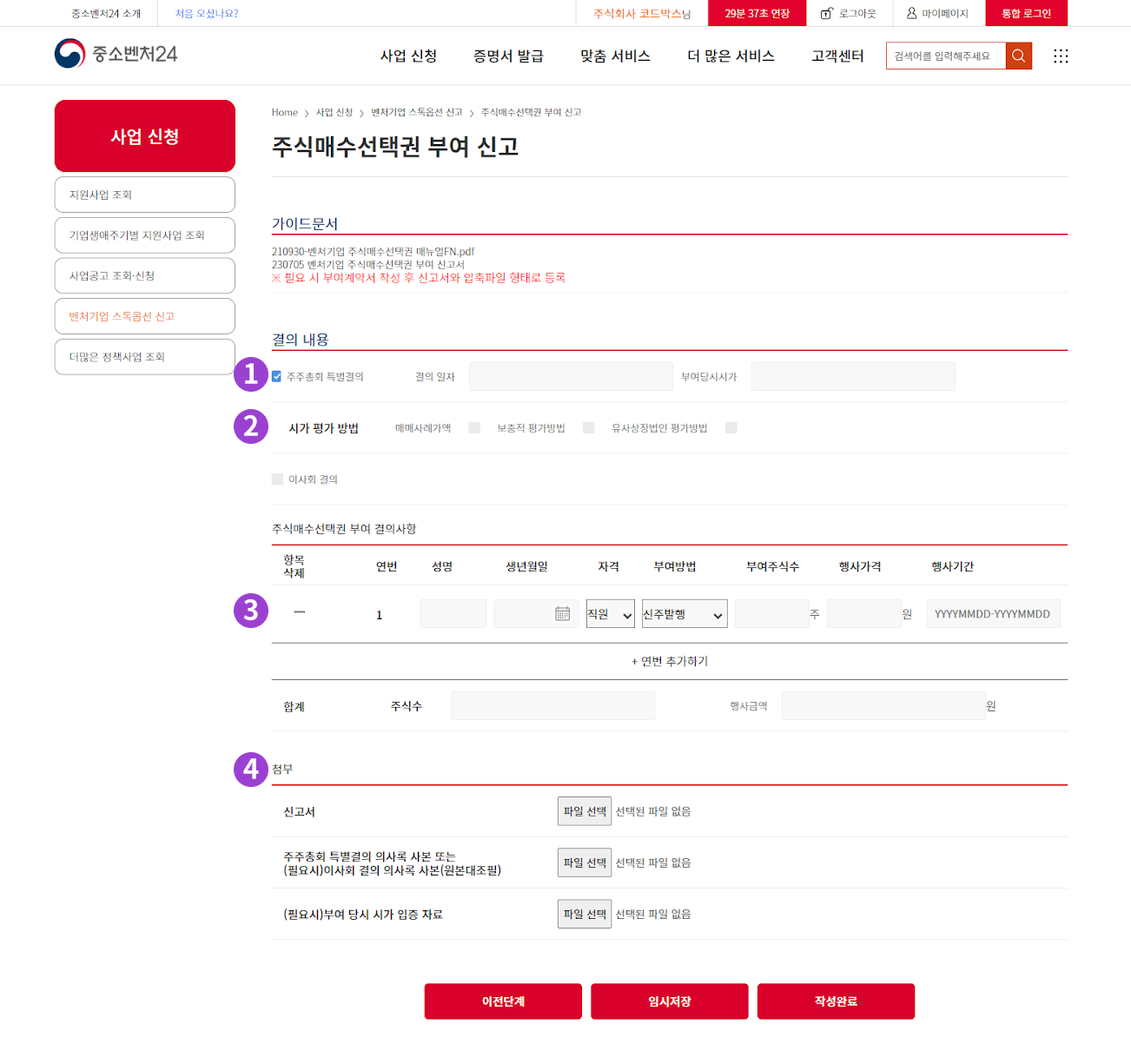This screenshot has width=1131, height=1064.
Task: Click the 벤처기업 스톡옵션 신고 breadcrumb
Action: tap(417, 112)
